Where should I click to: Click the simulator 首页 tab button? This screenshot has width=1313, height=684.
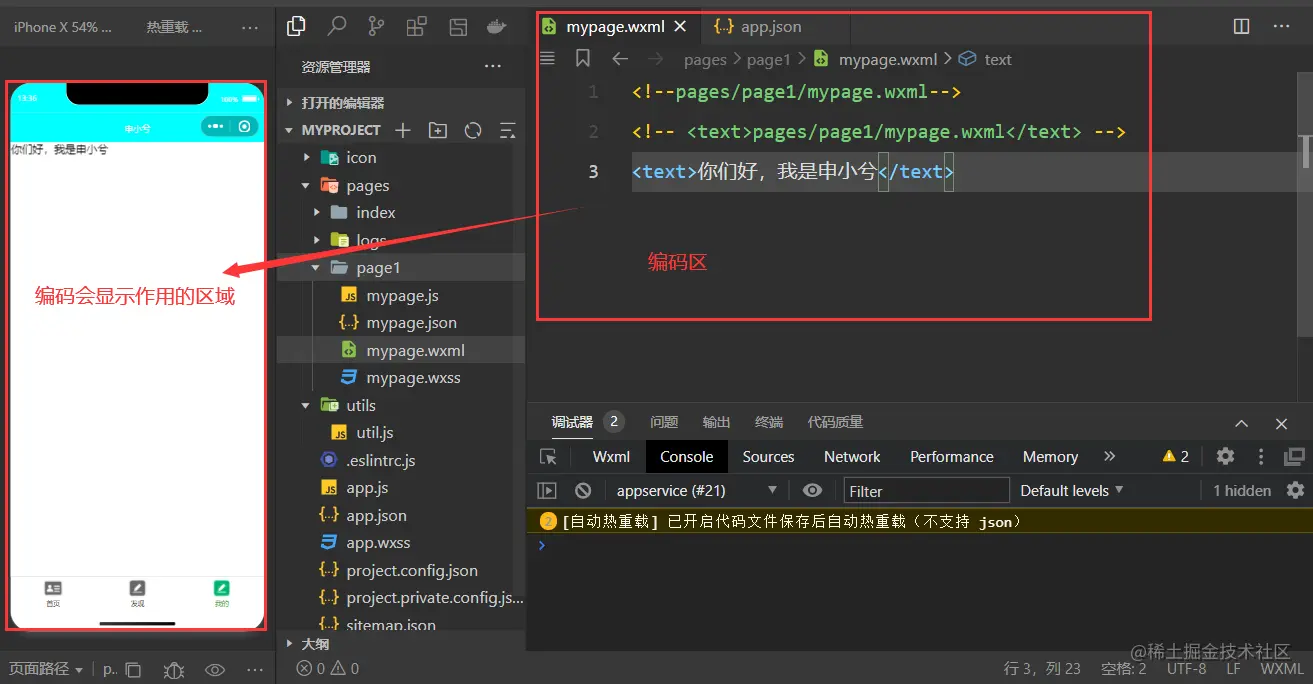[53, 594]
